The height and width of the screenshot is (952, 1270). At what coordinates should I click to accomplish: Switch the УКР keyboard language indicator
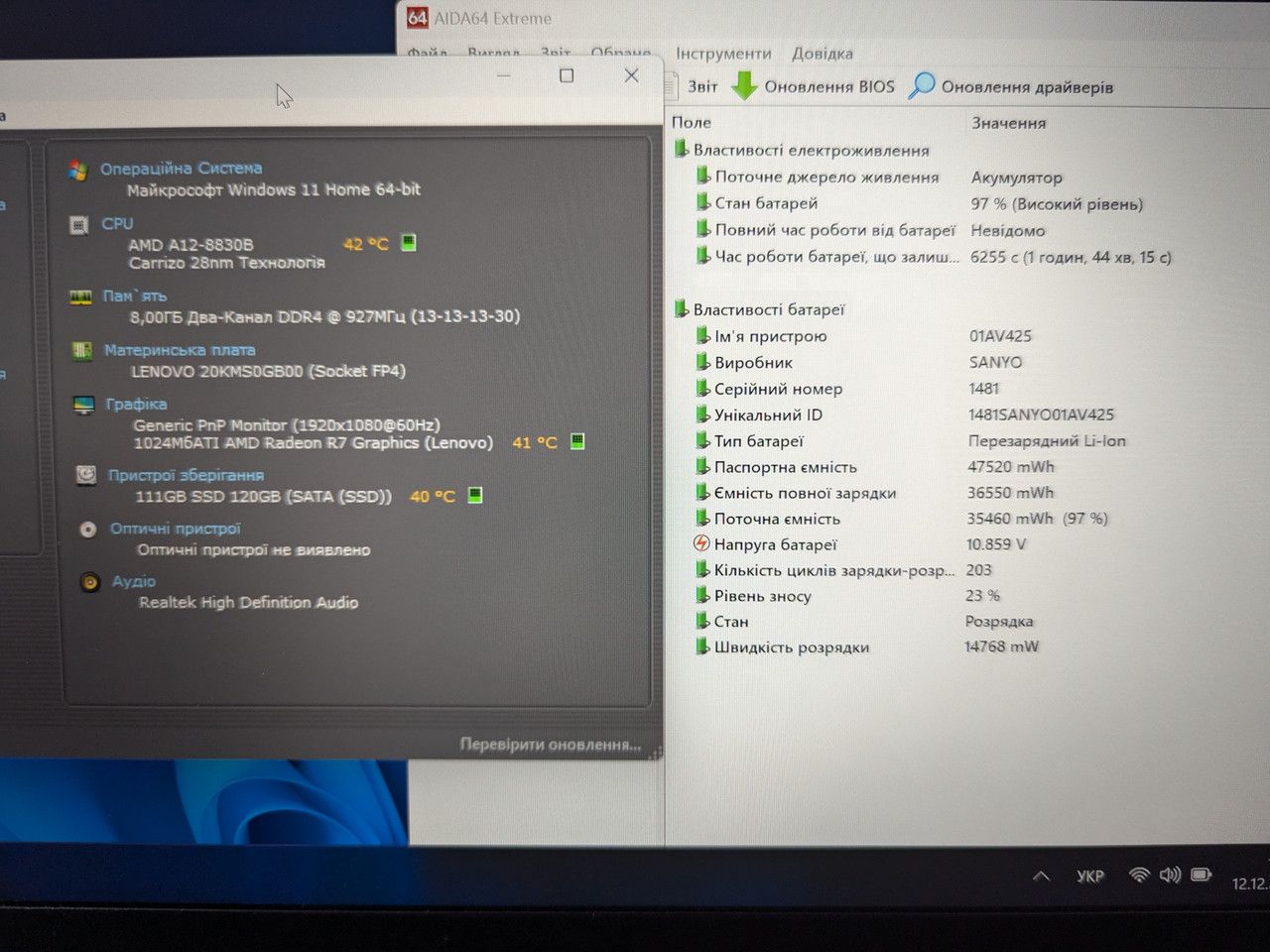coord(1089,876)
